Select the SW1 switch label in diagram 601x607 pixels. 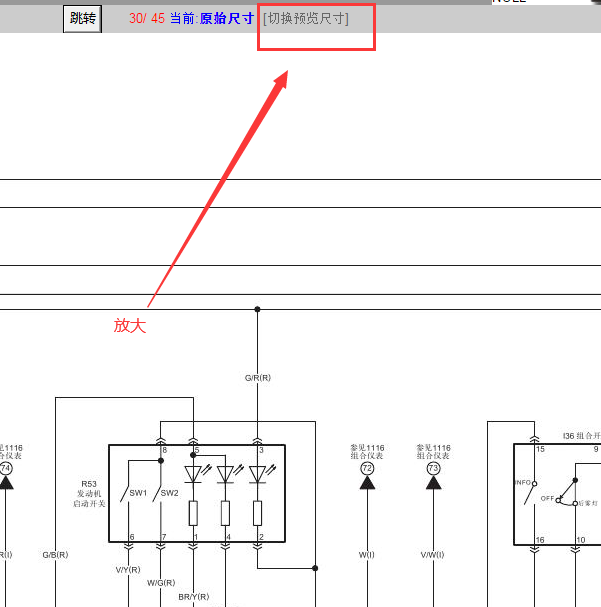pos(138,493)
